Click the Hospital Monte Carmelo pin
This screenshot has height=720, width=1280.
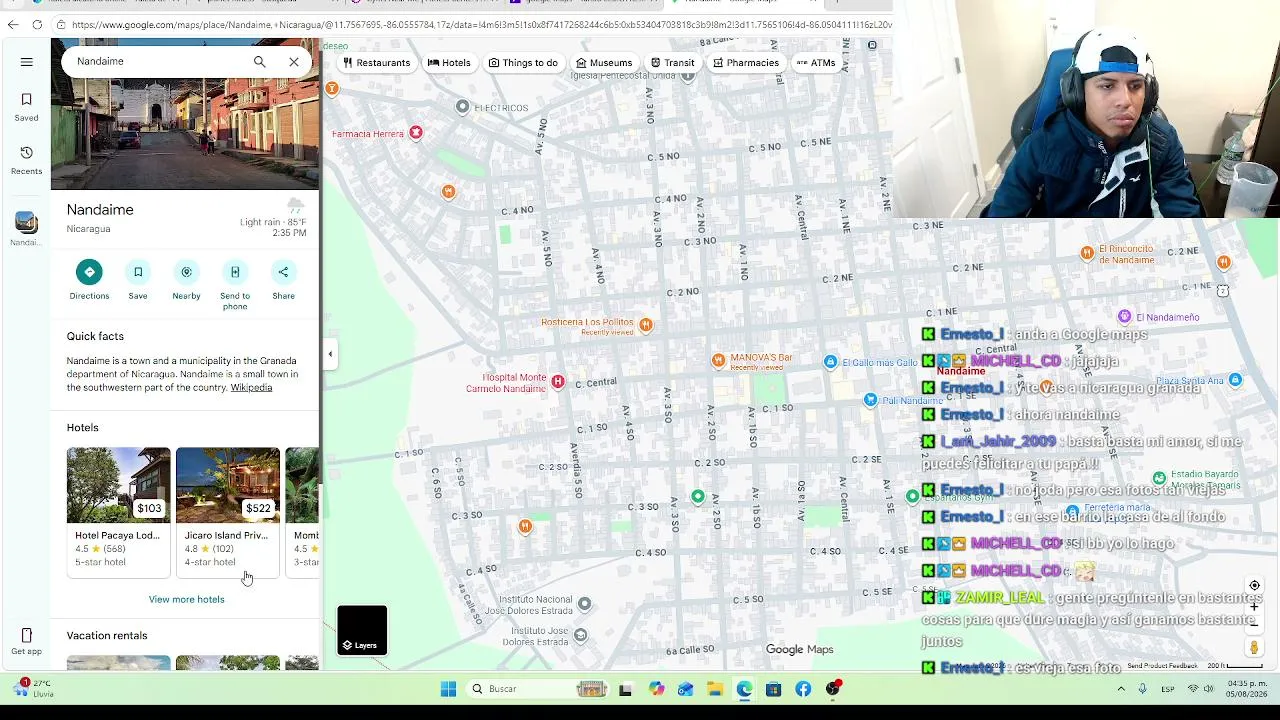point(558,382)
